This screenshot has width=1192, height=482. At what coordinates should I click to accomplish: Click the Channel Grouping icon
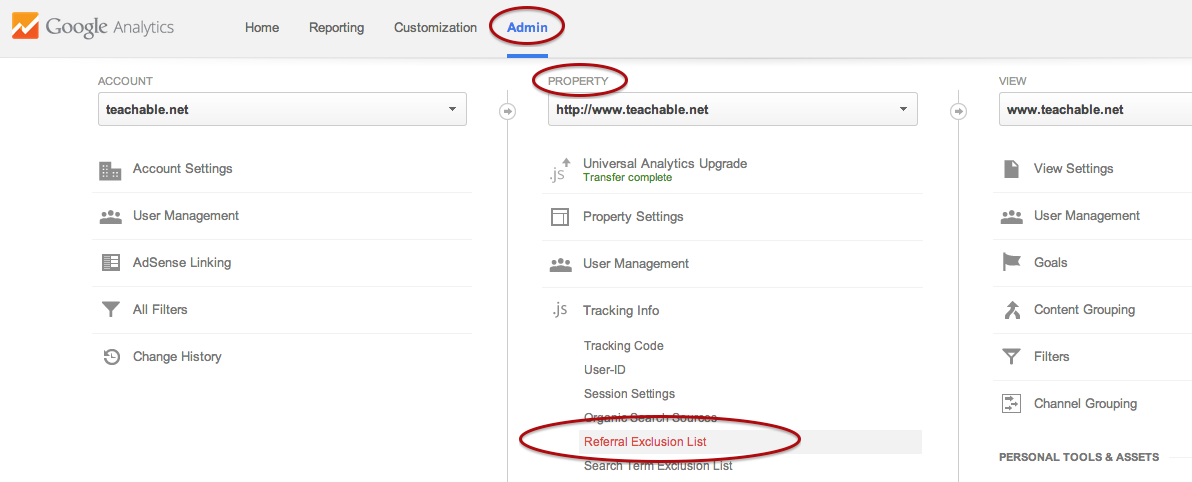click(1011, 404)
